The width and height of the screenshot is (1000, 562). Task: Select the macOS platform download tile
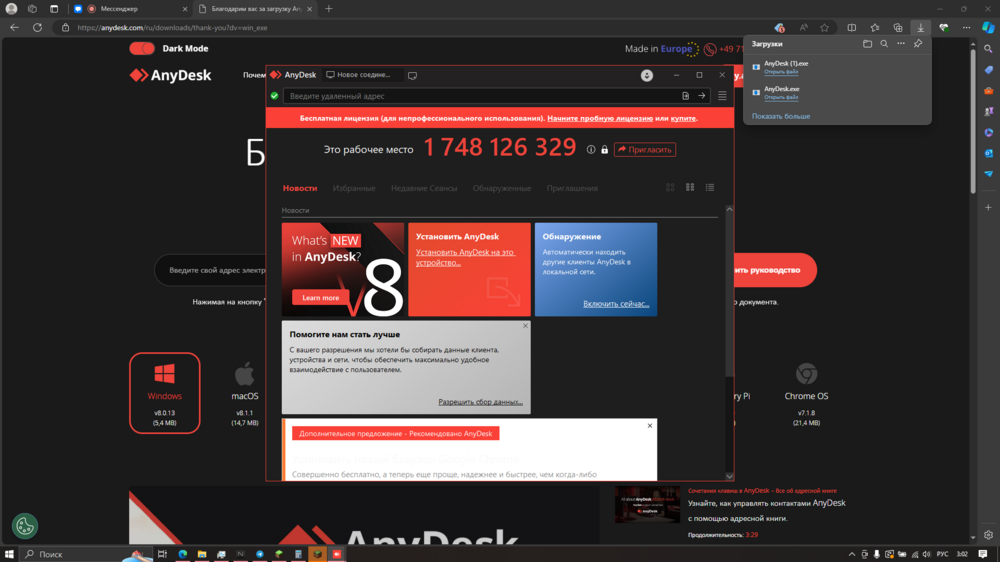245,393
